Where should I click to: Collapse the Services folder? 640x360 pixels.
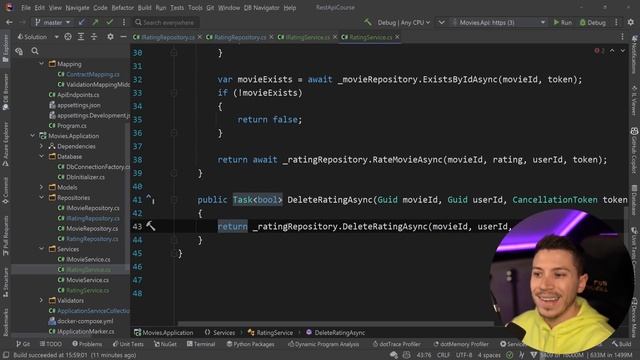42,249
